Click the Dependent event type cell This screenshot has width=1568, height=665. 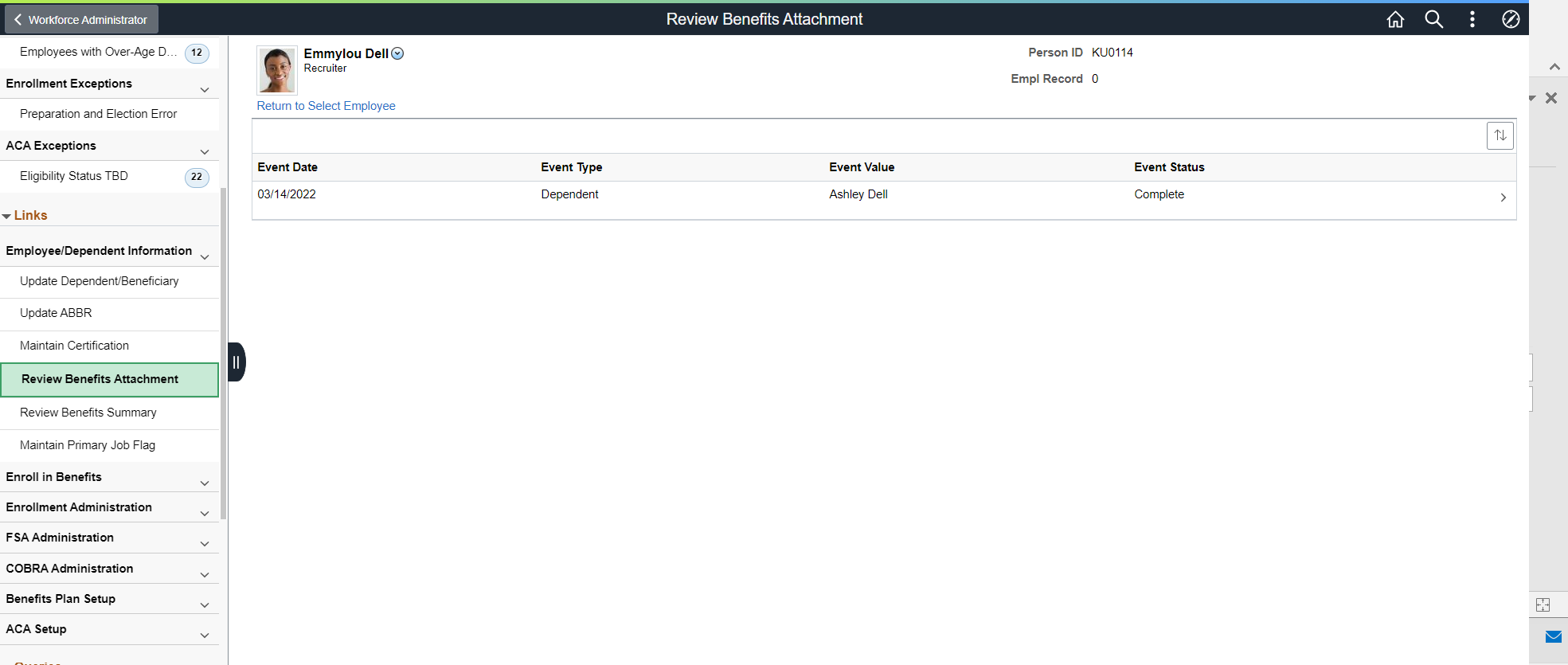coord(569,194)
